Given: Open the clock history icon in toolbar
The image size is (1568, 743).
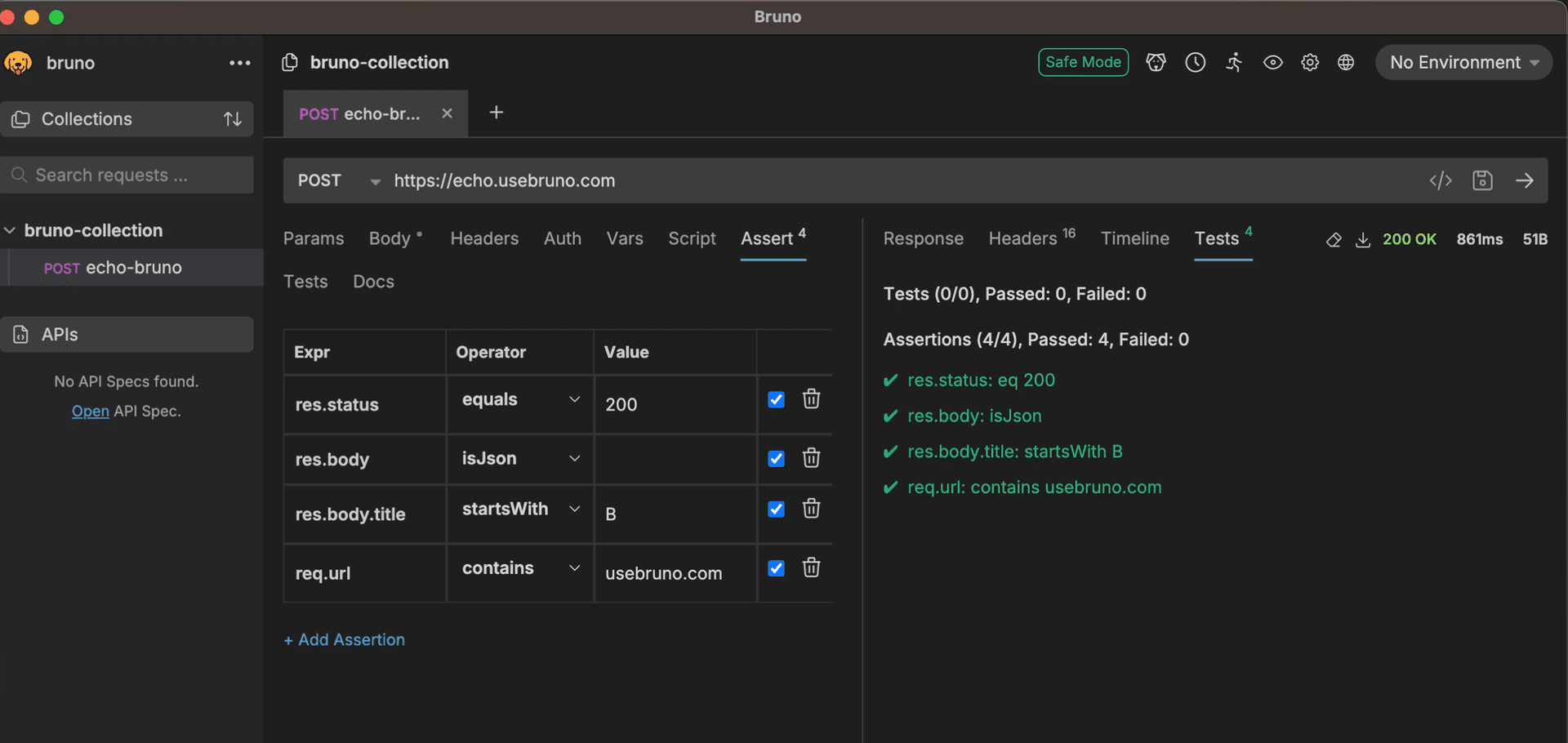Looking at the screenshot, I should (1195, 62).
